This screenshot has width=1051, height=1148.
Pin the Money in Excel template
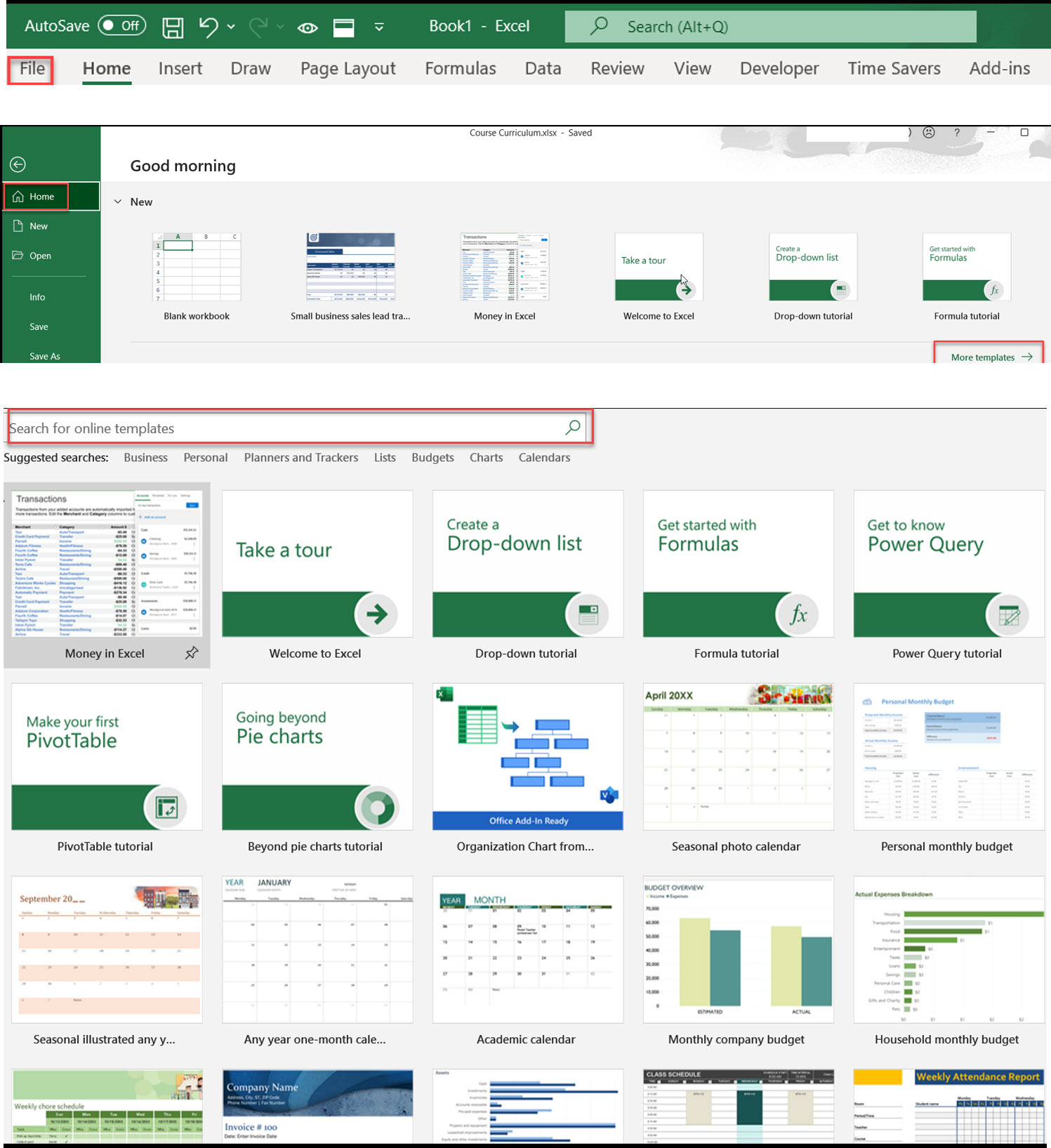pyautogui.click(x=192, y=653)
